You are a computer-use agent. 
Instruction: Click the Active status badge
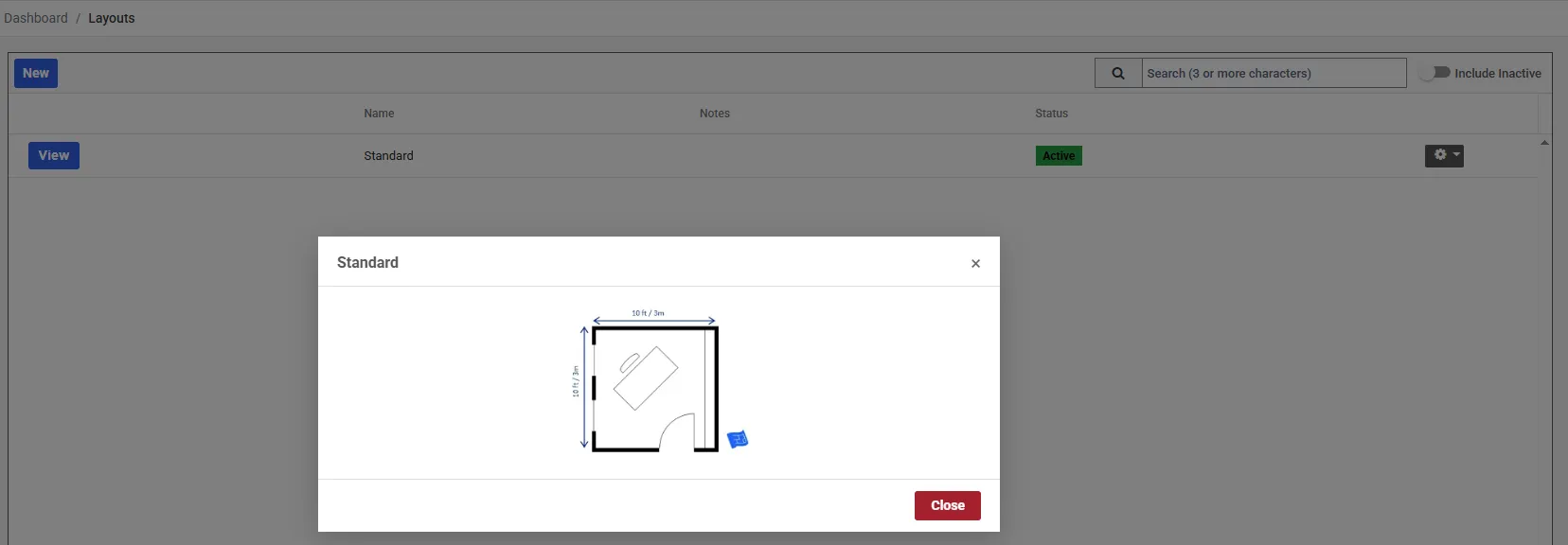coord(1059,156)
